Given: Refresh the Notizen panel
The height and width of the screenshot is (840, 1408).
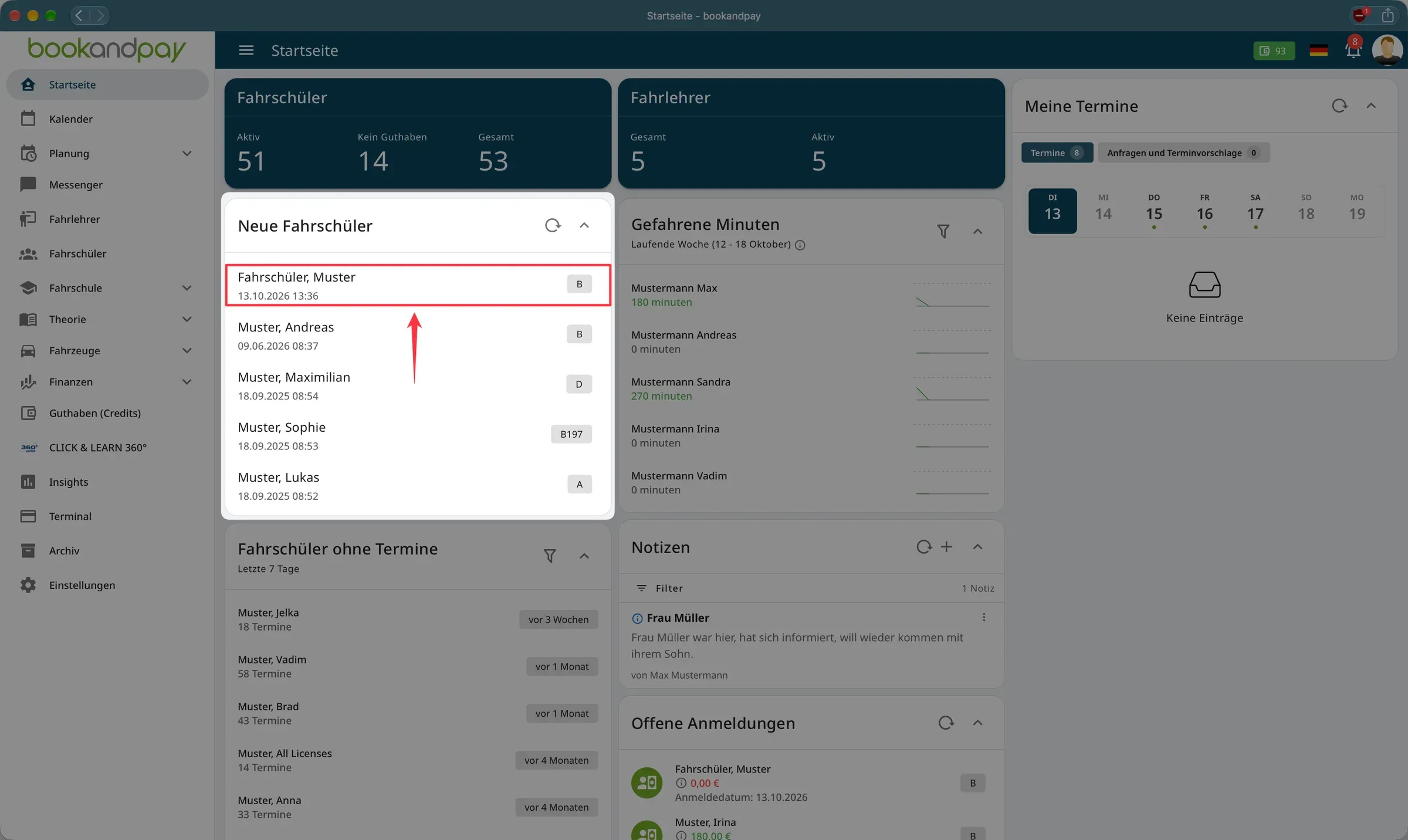Looking at the screenshot, I should click(x=924, y=547).
